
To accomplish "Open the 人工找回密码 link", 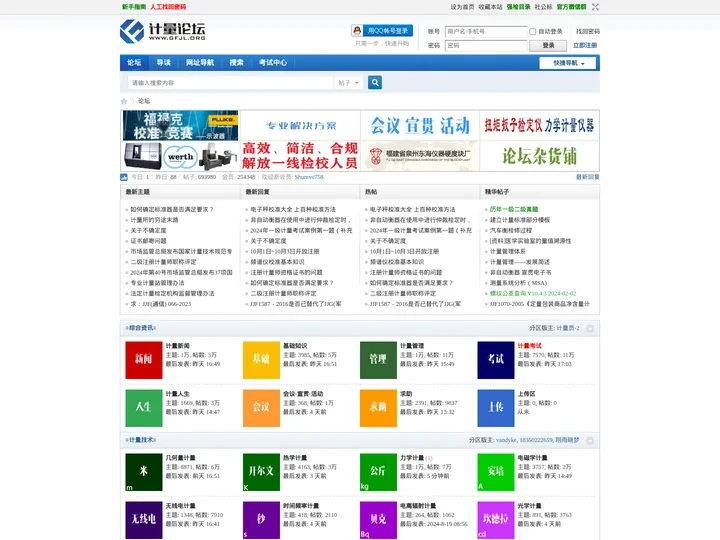I will point(168,7).
